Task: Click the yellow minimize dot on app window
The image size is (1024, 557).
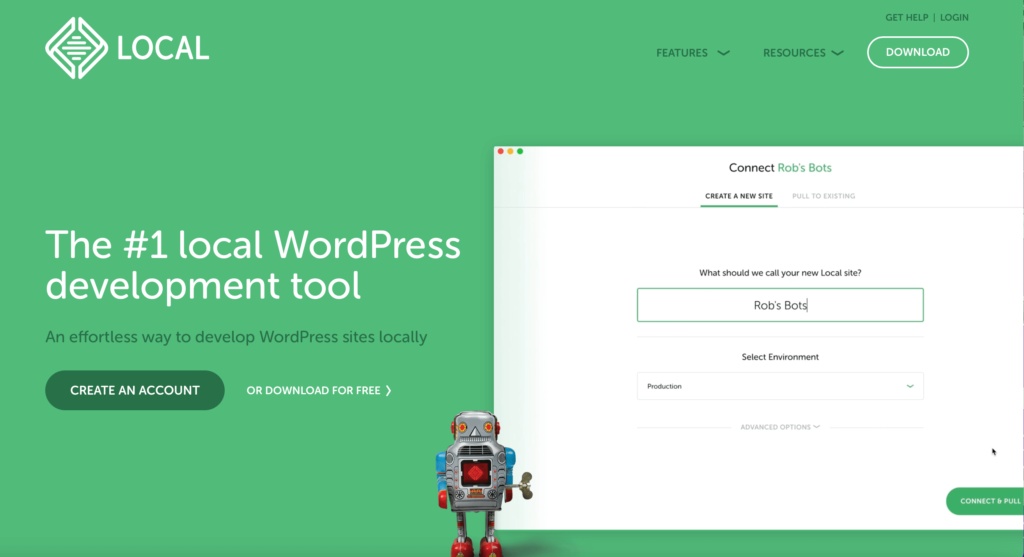Action: [510, 151]
